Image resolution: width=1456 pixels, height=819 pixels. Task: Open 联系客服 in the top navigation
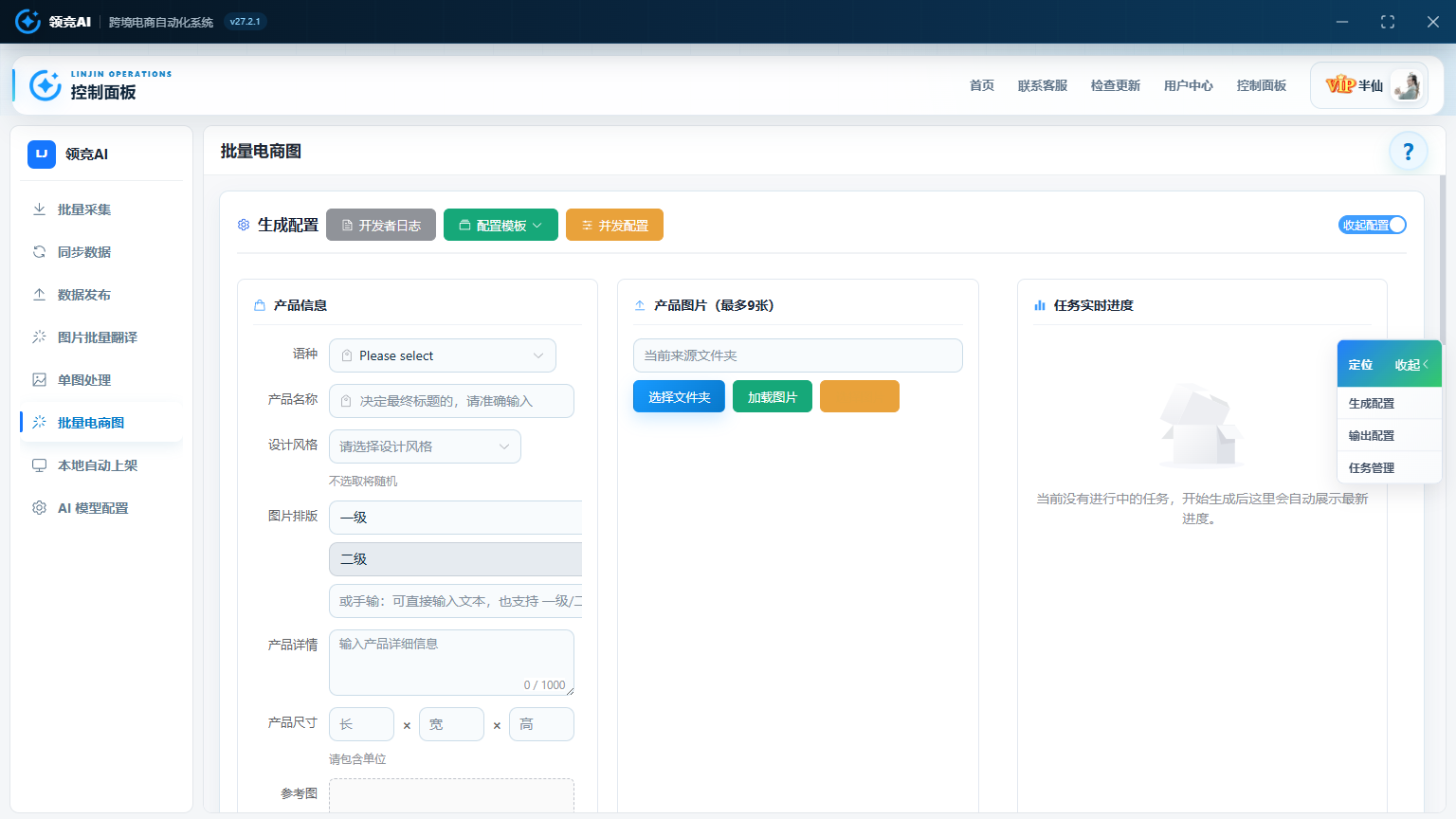[1043, 85]
